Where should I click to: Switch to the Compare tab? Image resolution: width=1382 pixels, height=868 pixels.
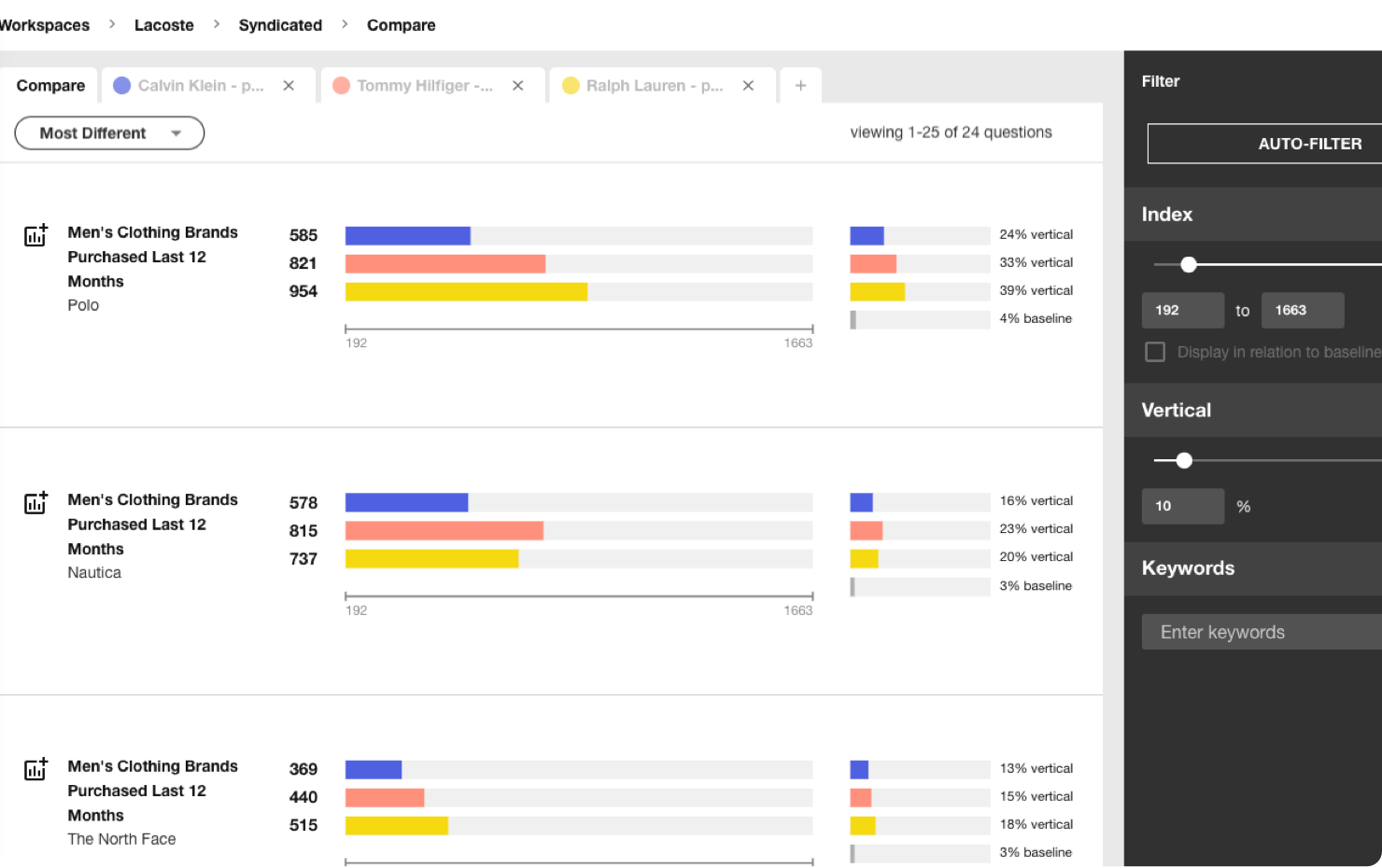tap(50, 86)
